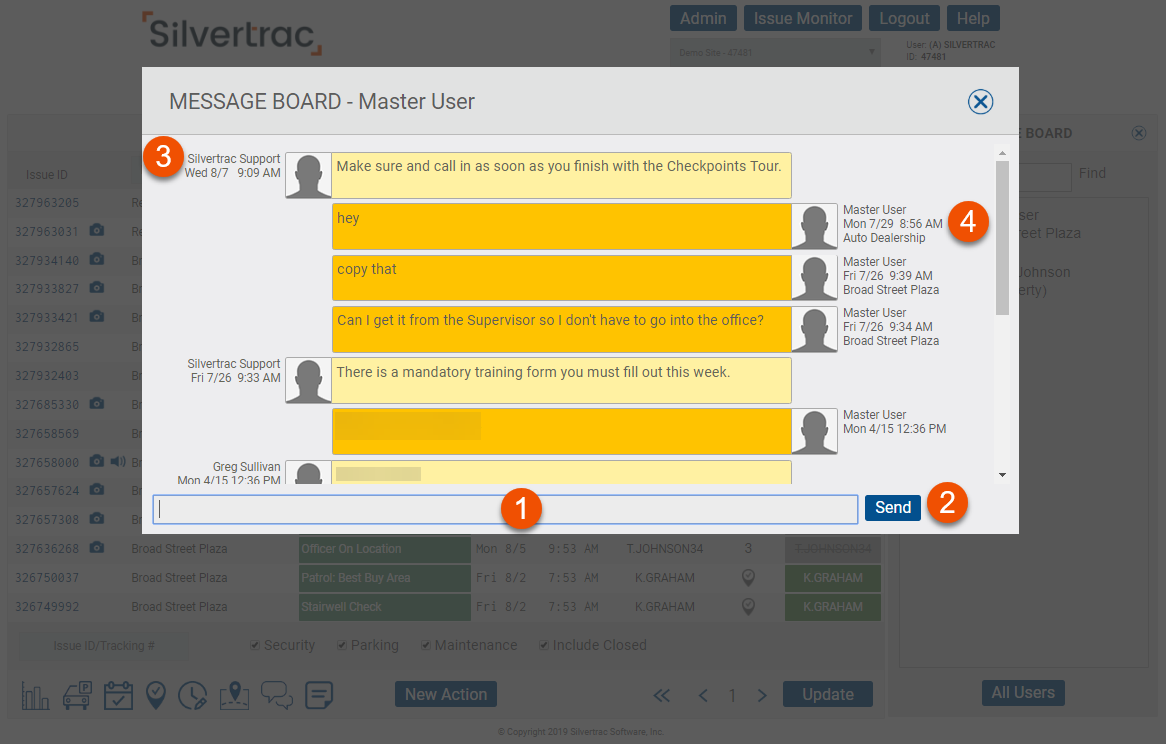Select issue ID 327932403
Image resolution: width=1166 pixels, height=744 pixels.
point(47,376)
